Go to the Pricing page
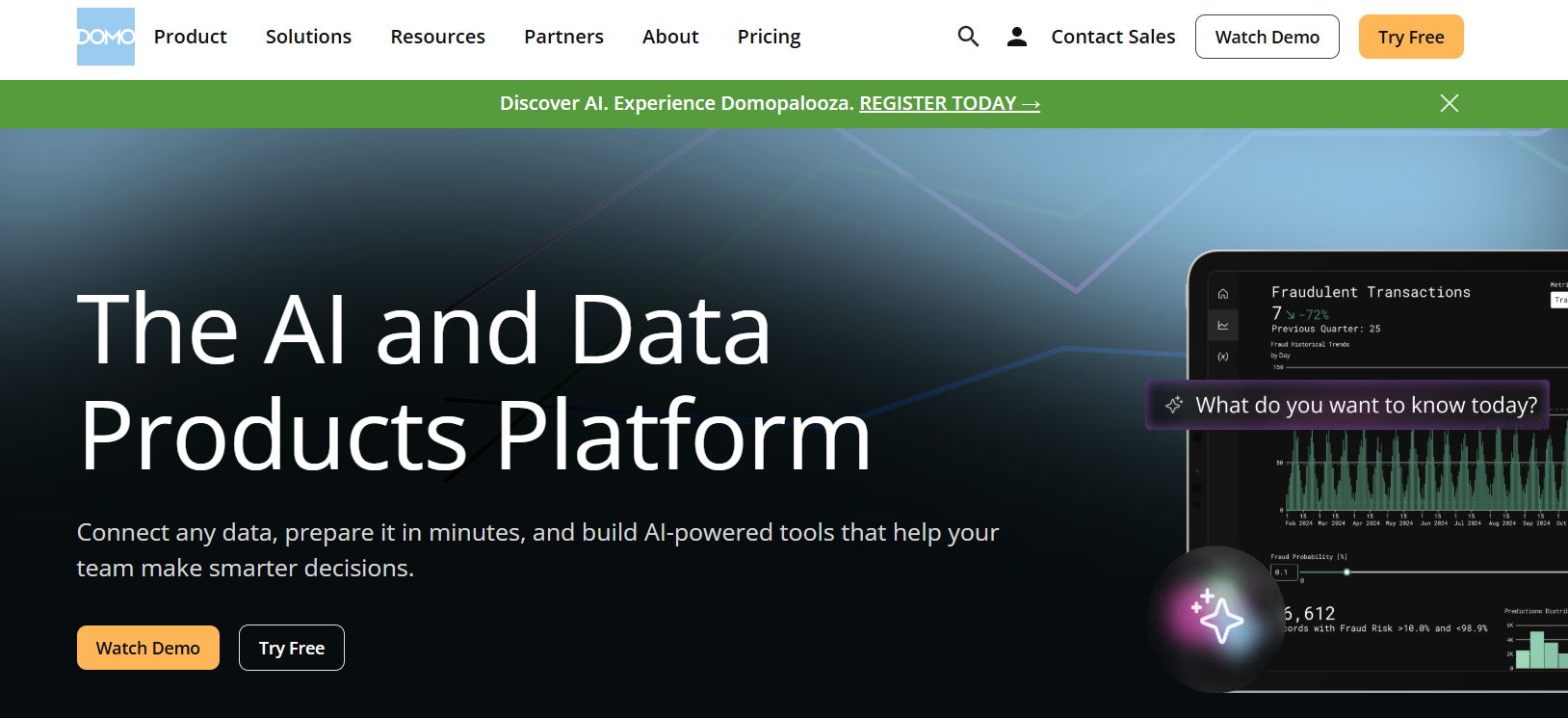The height and width of the screenshot is (718, 1568). pyautogui.click(x=769, y=37)
